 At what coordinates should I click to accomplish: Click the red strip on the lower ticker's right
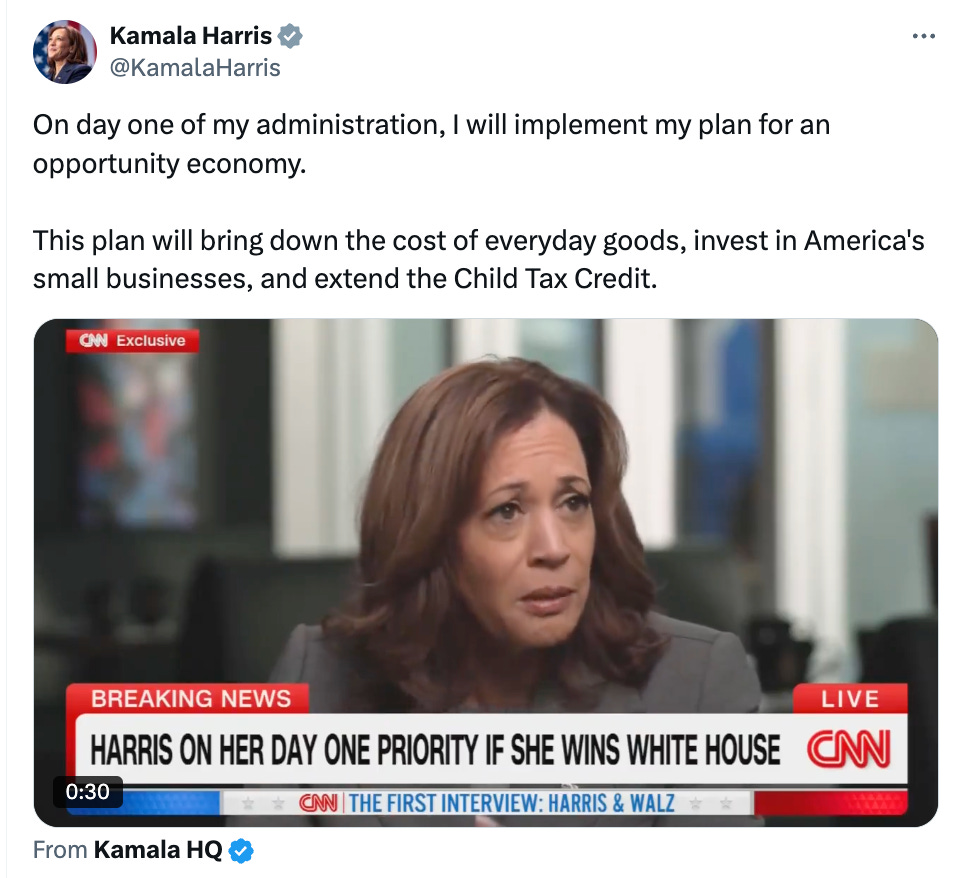(831, 803)
